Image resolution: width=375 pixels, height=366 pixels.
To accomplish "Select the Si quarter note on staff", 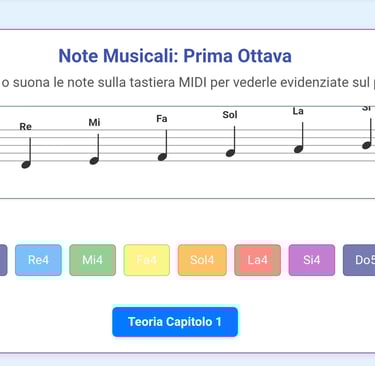I will [367, 134].
